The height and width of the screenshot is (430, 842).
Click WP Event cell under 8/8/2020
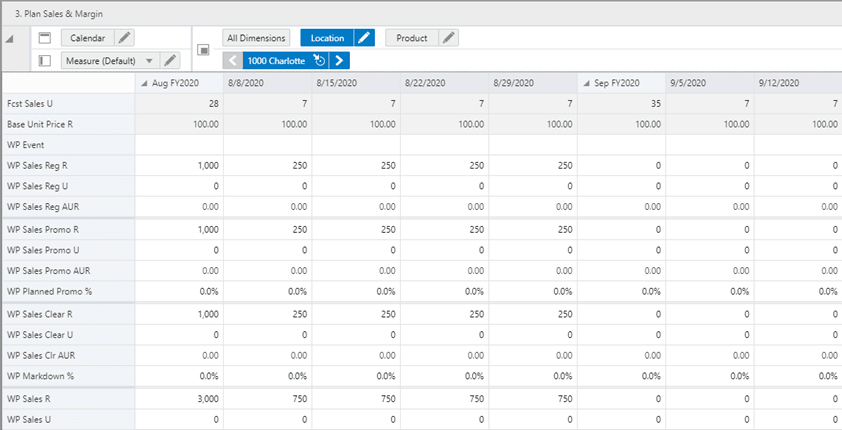click(267, 145)
